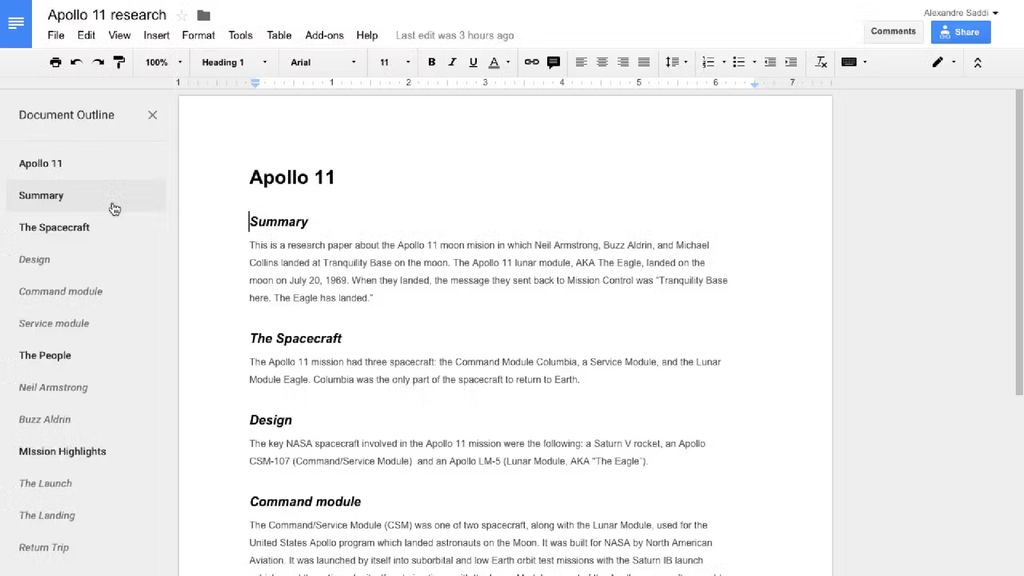Open the text color picker
This screenshot has height=576, width=1024.
tap(496, 62)
